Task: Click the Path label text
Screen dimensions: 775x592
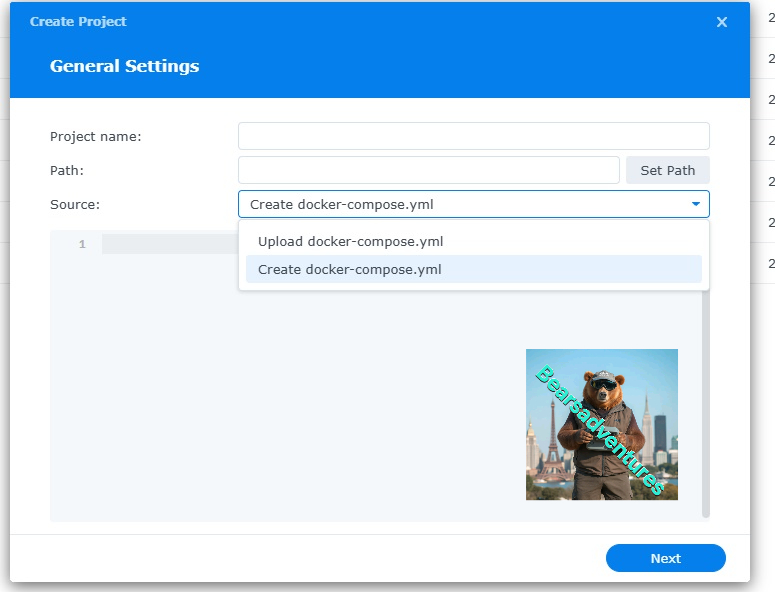Action: coord(67,170)
